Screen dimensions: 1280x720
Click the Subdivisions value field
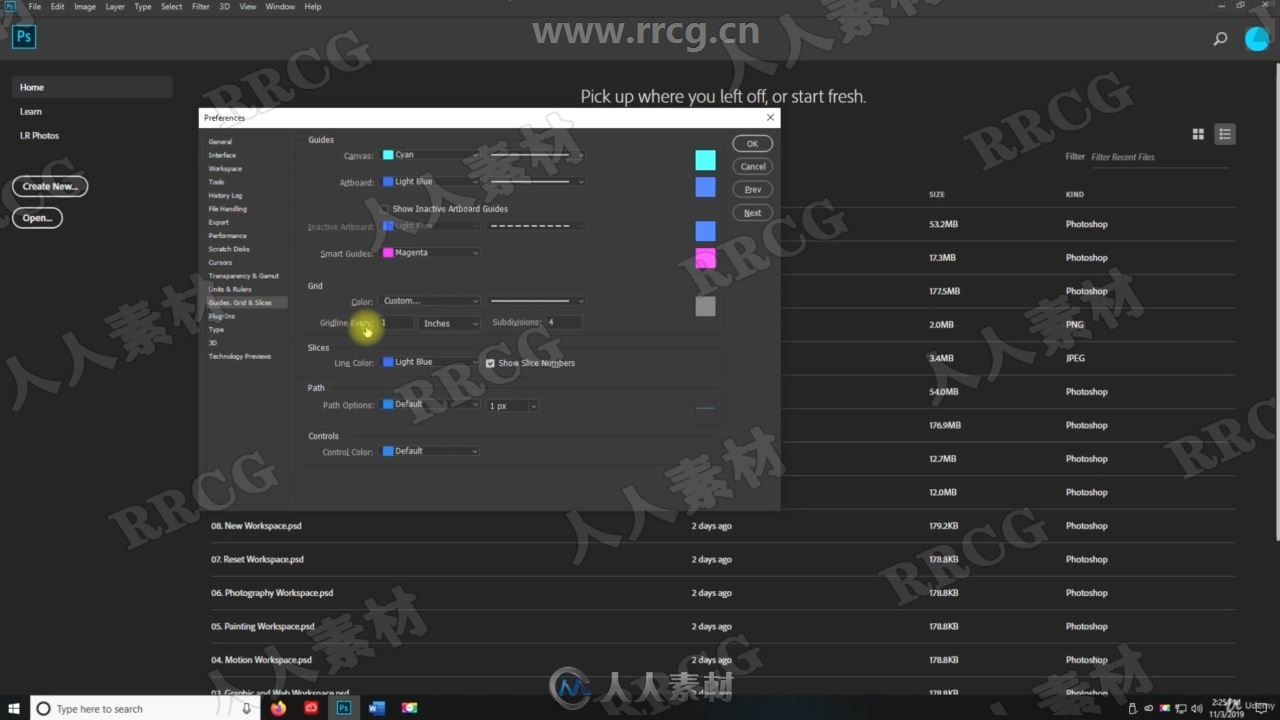click(x=563, y=323)
